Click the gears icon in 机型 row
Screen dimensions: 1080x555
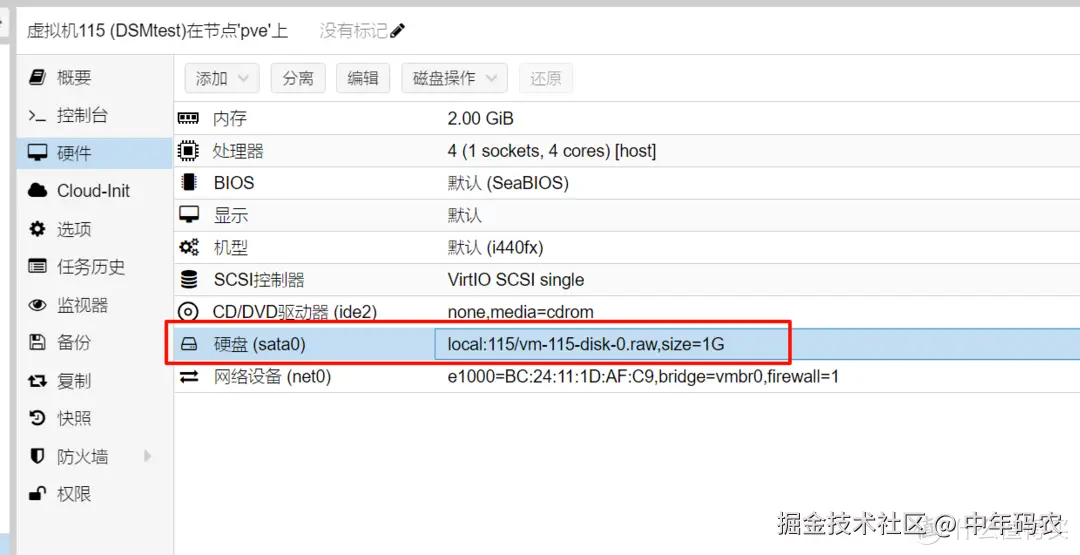click(188, 247)
